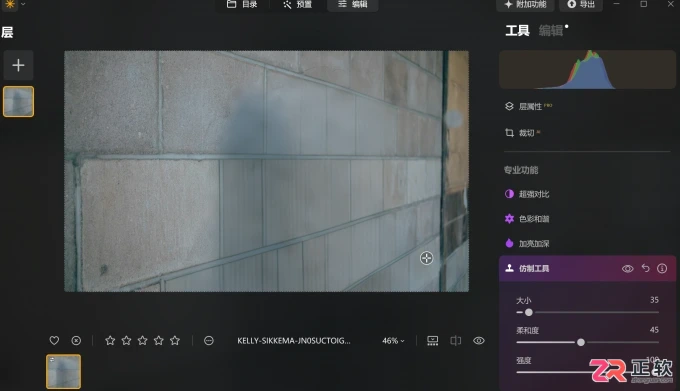Select the 编辑 edits tab in right panel
The image size is (680, 391).
pyautogui.click(x=551, y=31)
